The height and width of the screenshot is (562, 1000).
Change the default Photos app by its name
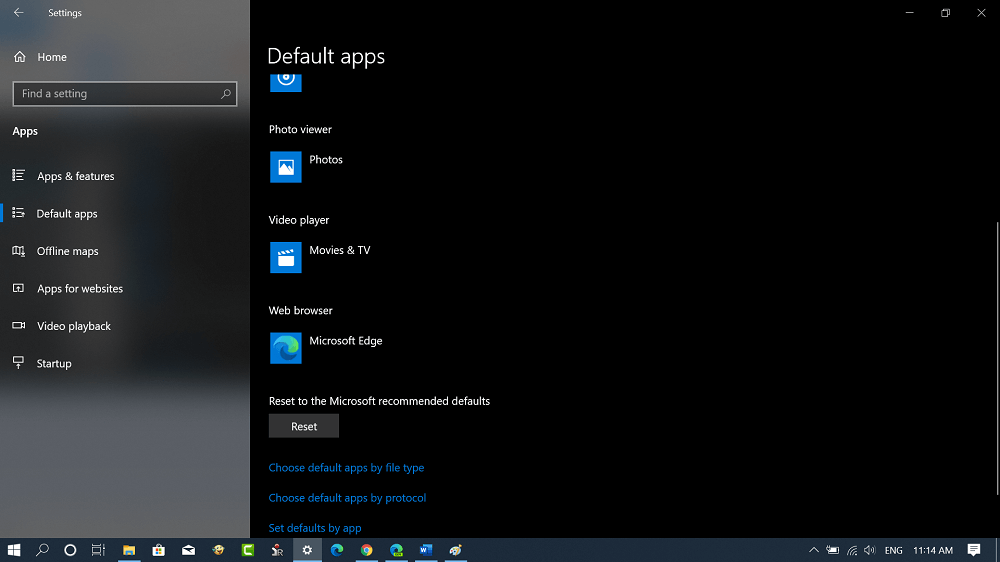tap(326, 159)
